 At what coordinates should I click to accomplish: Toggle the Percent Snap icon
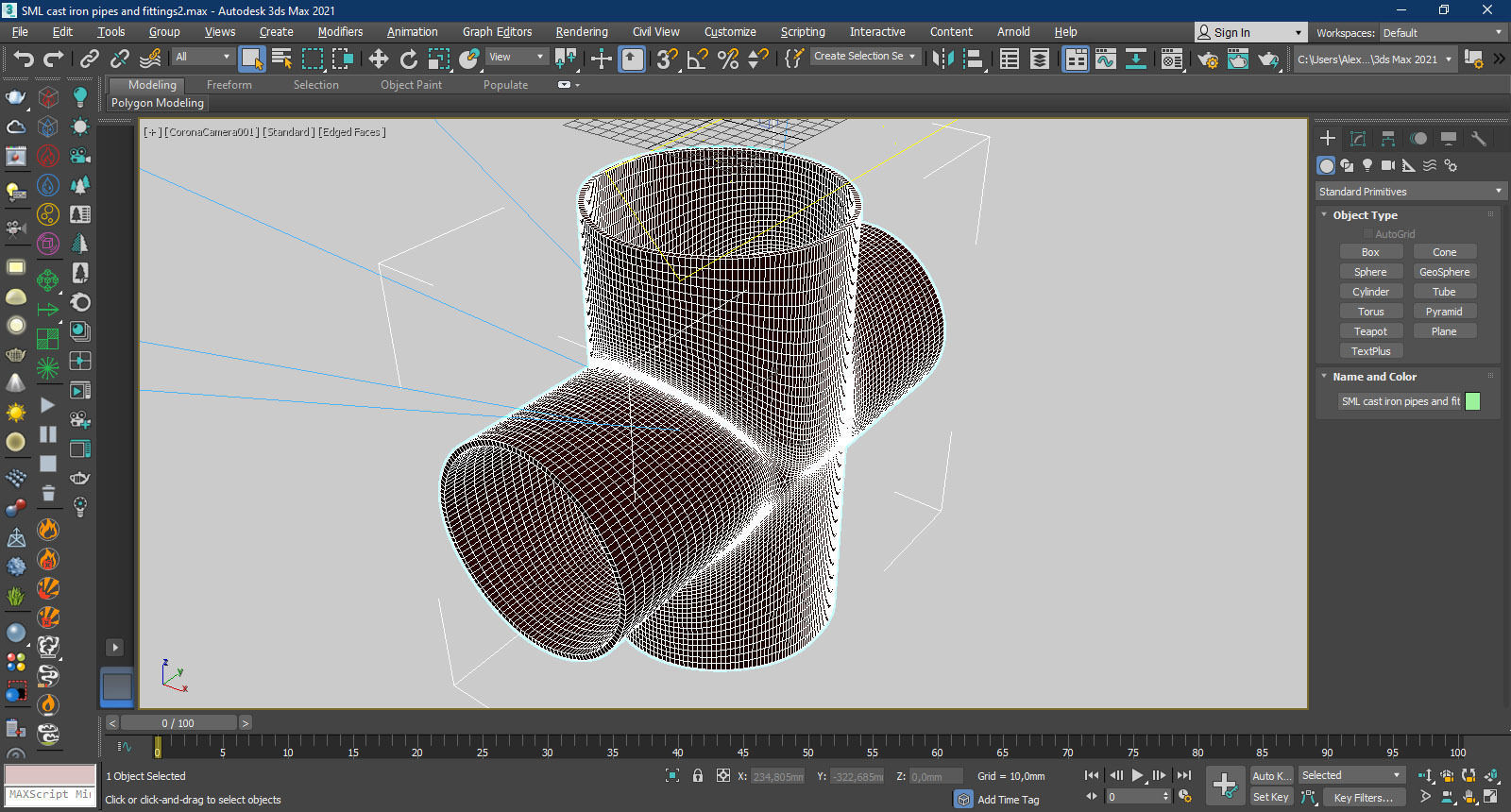tap(728, 59)
